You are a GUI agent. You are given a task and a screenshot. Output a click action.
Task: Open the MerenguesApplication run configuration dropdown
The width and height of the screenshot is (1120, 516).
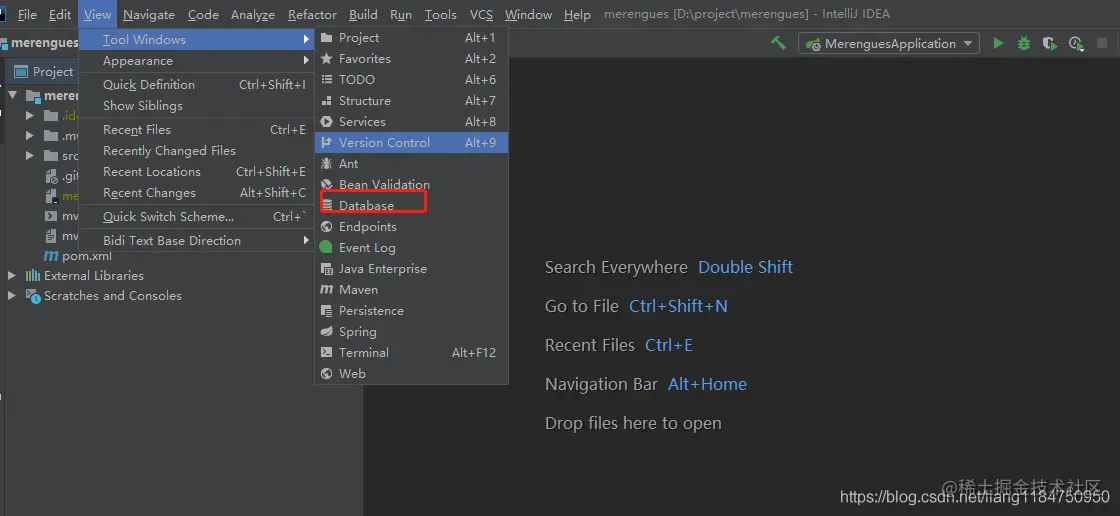click(889, 44)
